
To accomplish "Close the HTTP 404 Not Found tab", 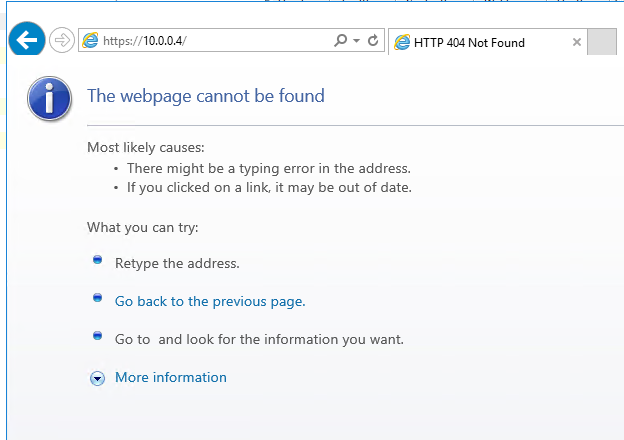I will tap(577, 42).
